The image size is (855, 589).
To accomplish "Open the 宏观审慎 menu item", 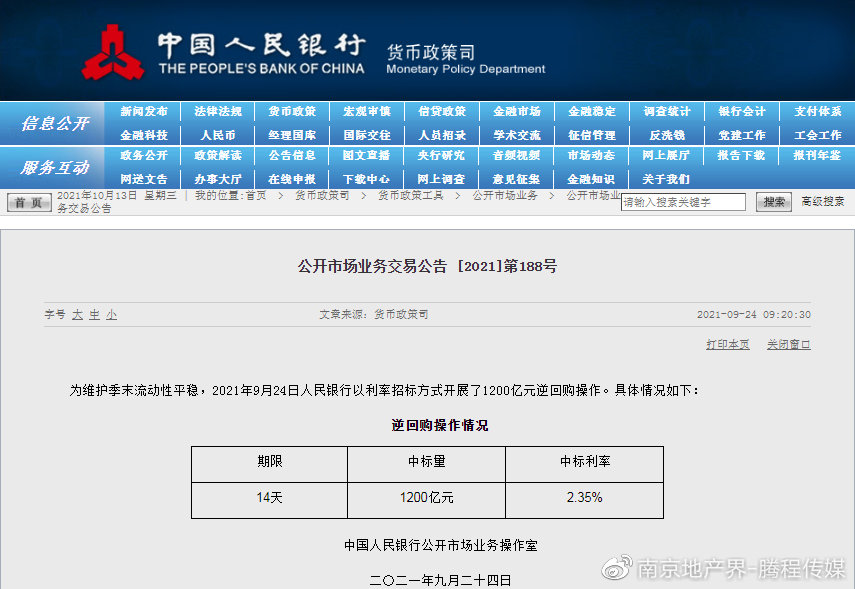I will [367, 111].
